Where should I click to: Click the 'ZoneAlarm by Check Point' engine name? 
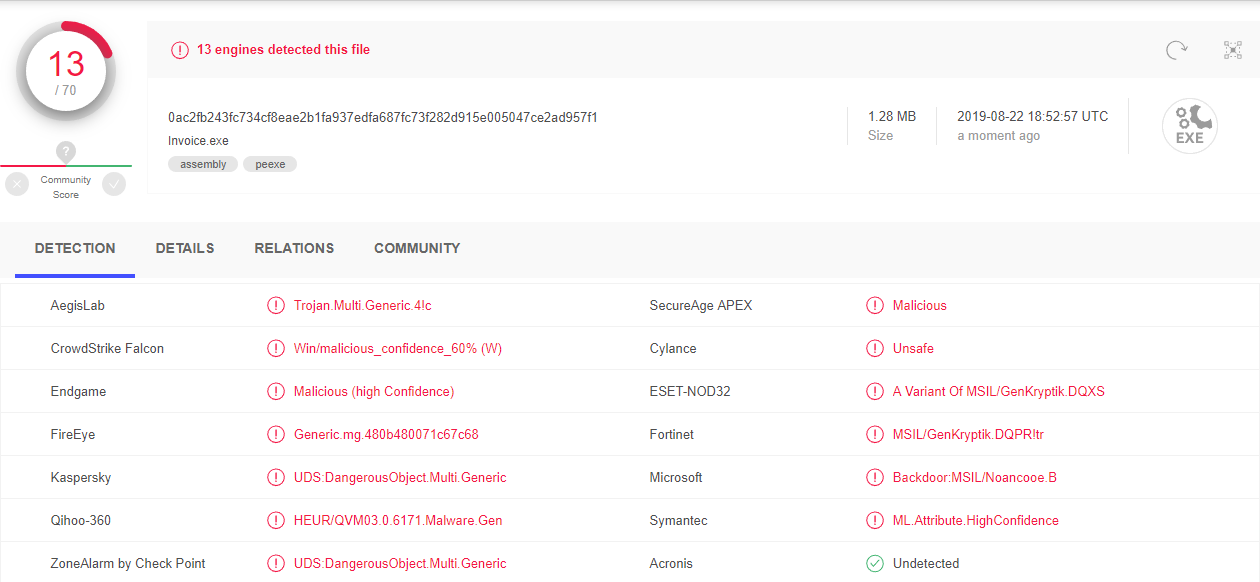pyautogui.click(x=128, y=564)
